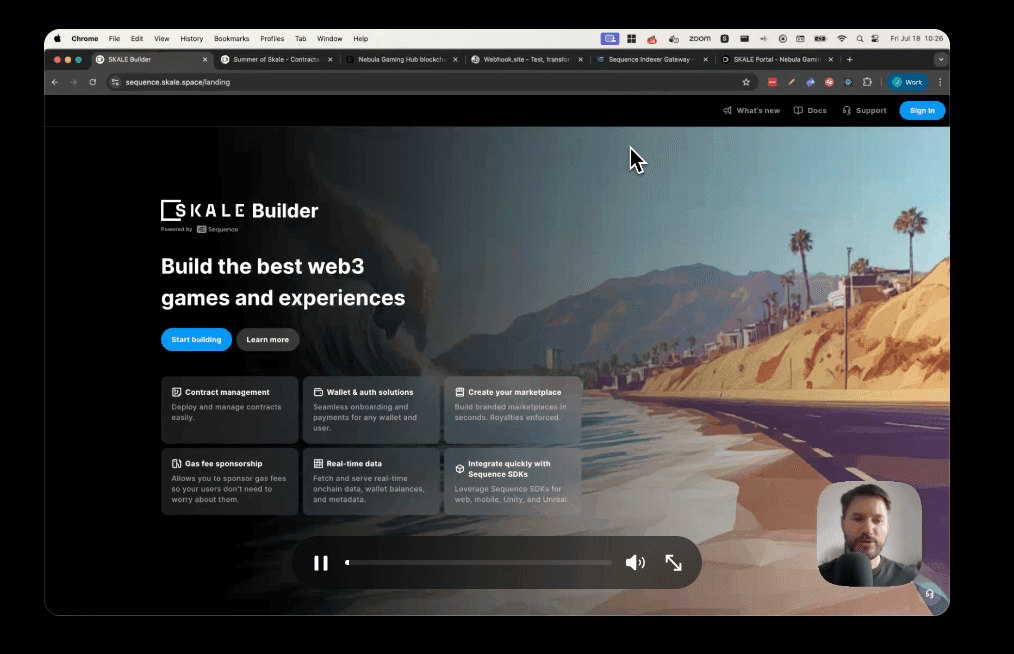
Task: Pause the video with the pause button
Action: pos(321,563)
